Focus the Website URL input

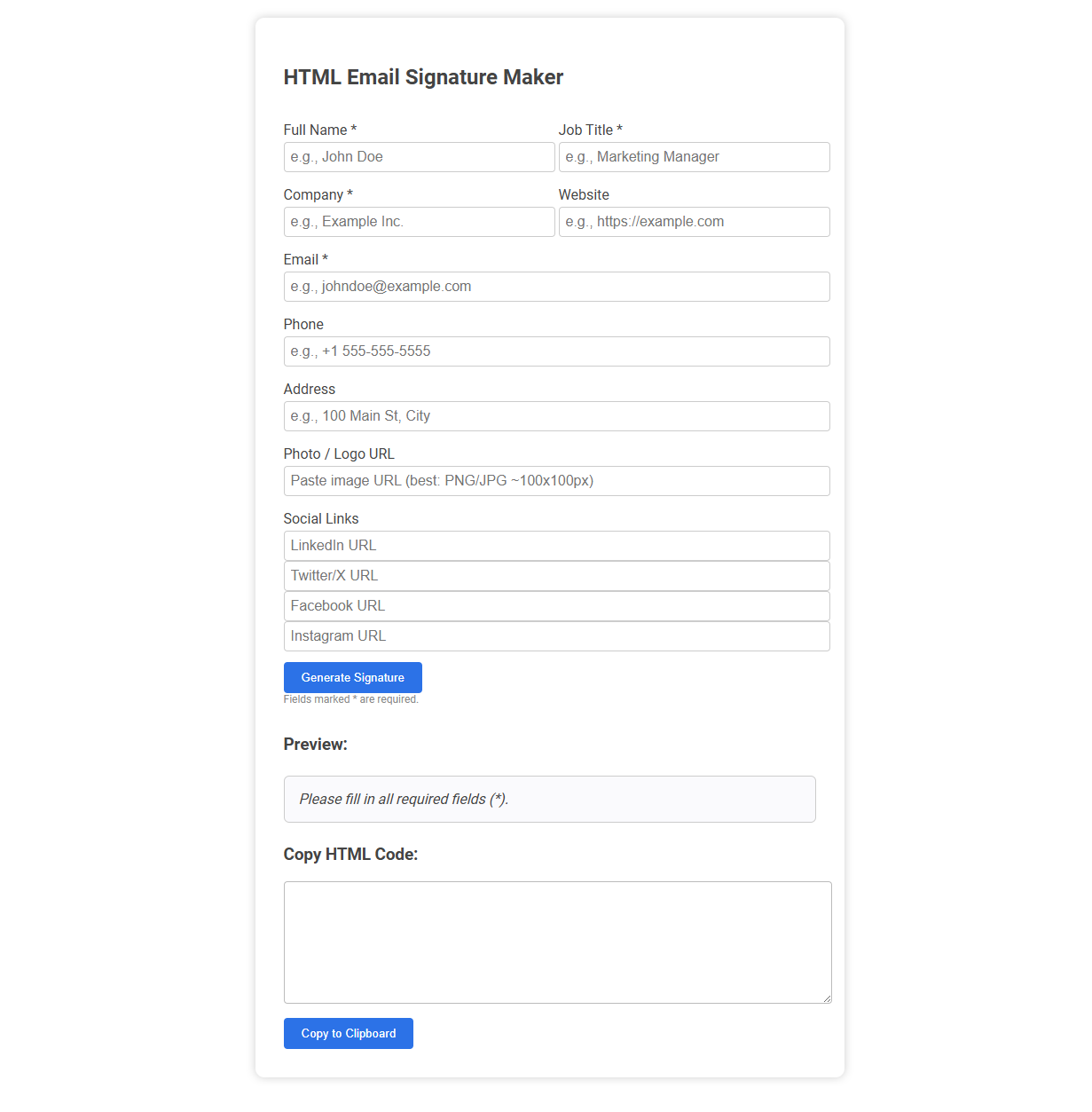(x=694, y=222)
